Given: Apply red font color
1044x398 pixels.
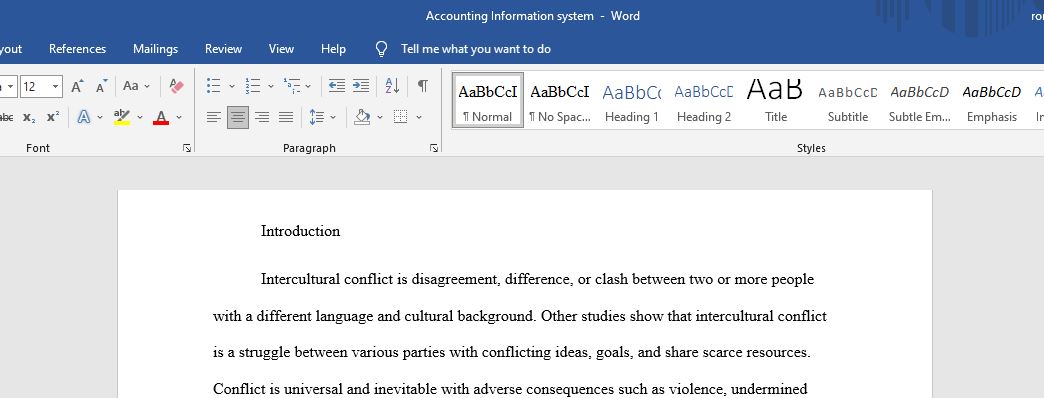Looking at the screenshot, I should 160,117.
